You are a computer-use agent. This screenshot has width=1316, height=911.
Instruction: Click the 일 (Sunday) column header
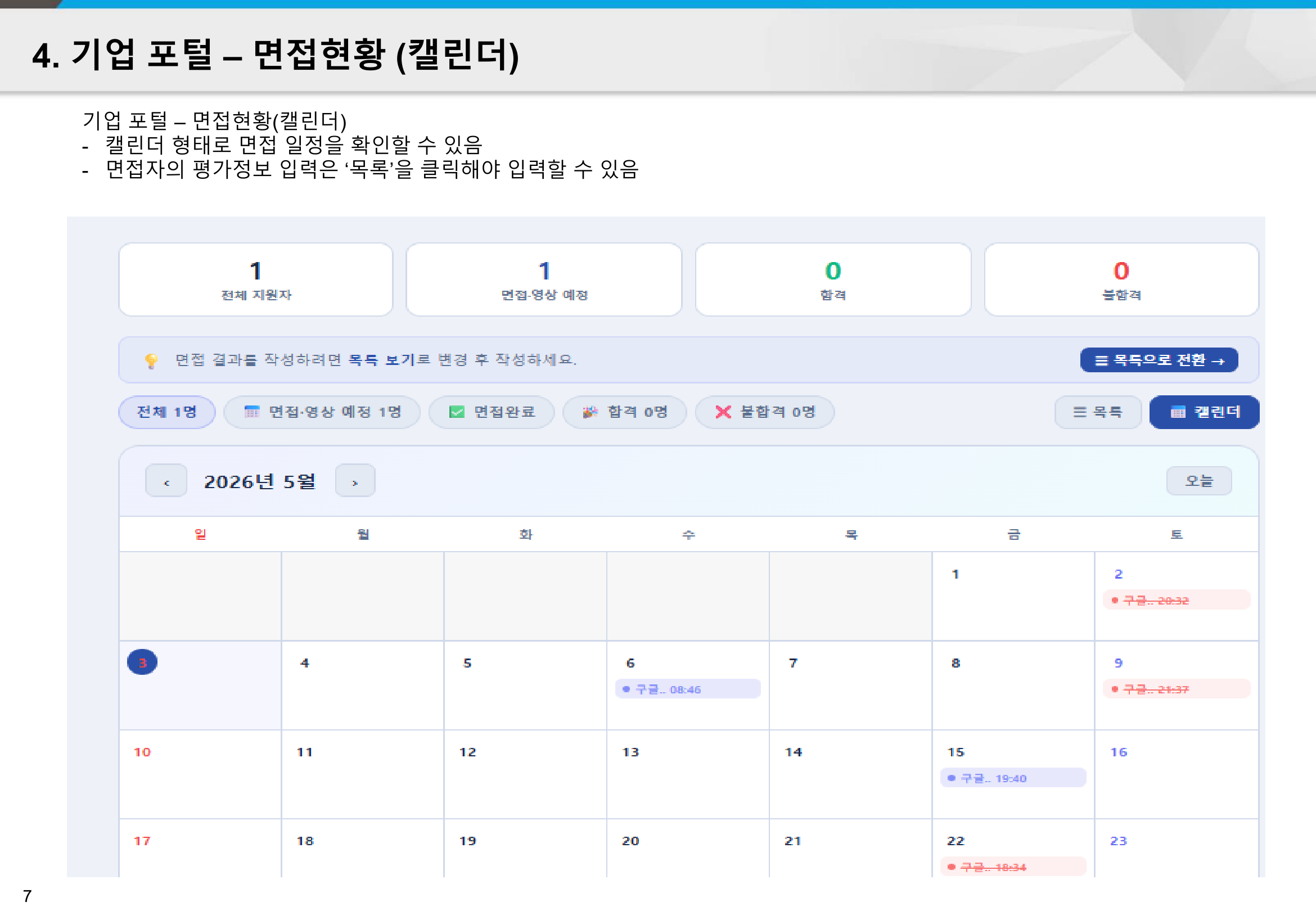(200, 534)
